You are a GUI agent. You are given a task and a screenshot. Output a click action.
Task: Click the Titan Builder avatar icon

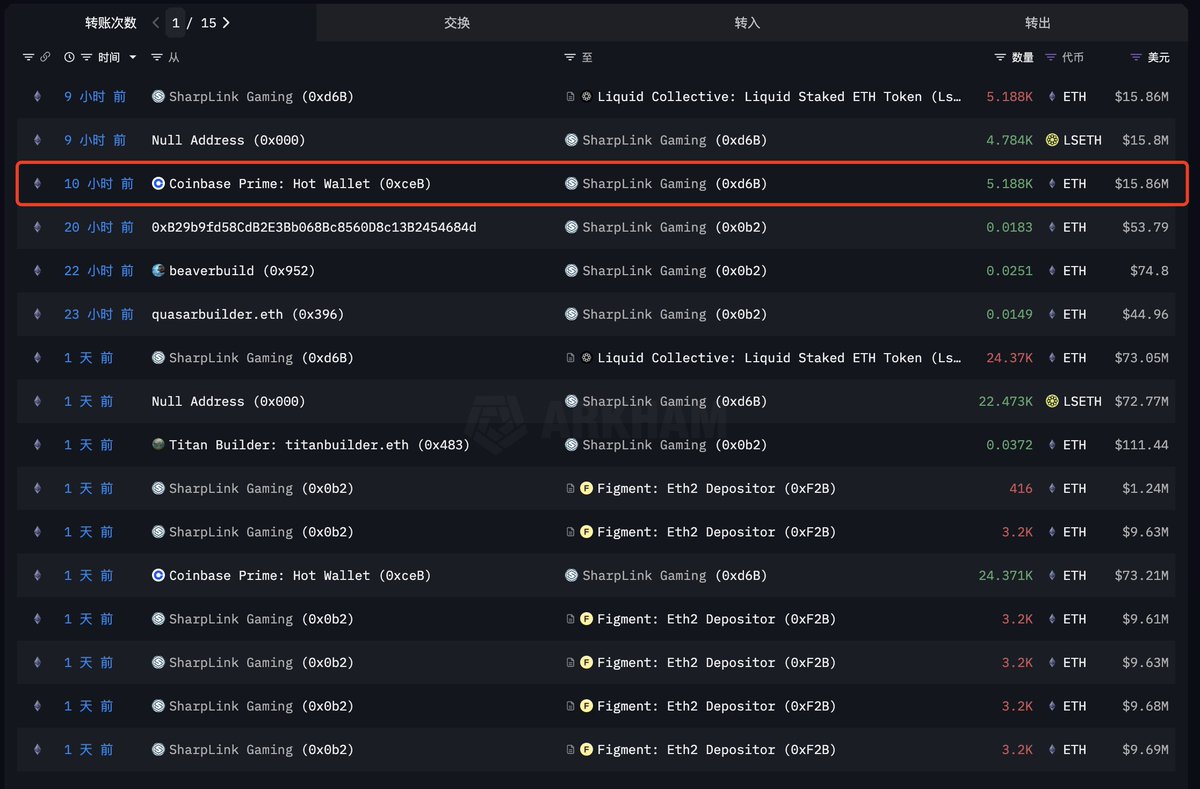tap(158, 445)
